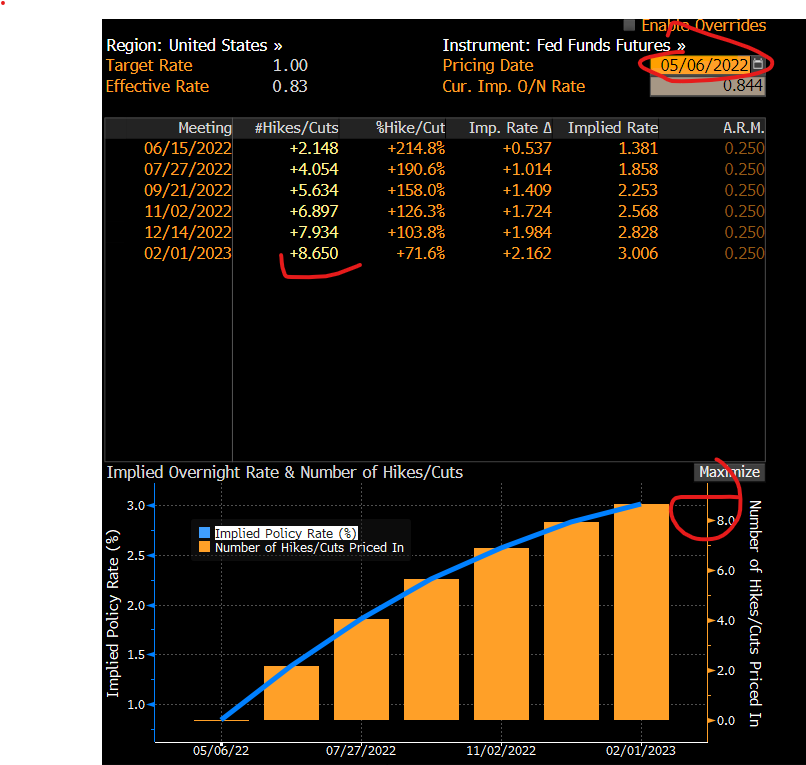
Task: Click the tallest orange bar for 02/01/2023
Action: (642, 612)
